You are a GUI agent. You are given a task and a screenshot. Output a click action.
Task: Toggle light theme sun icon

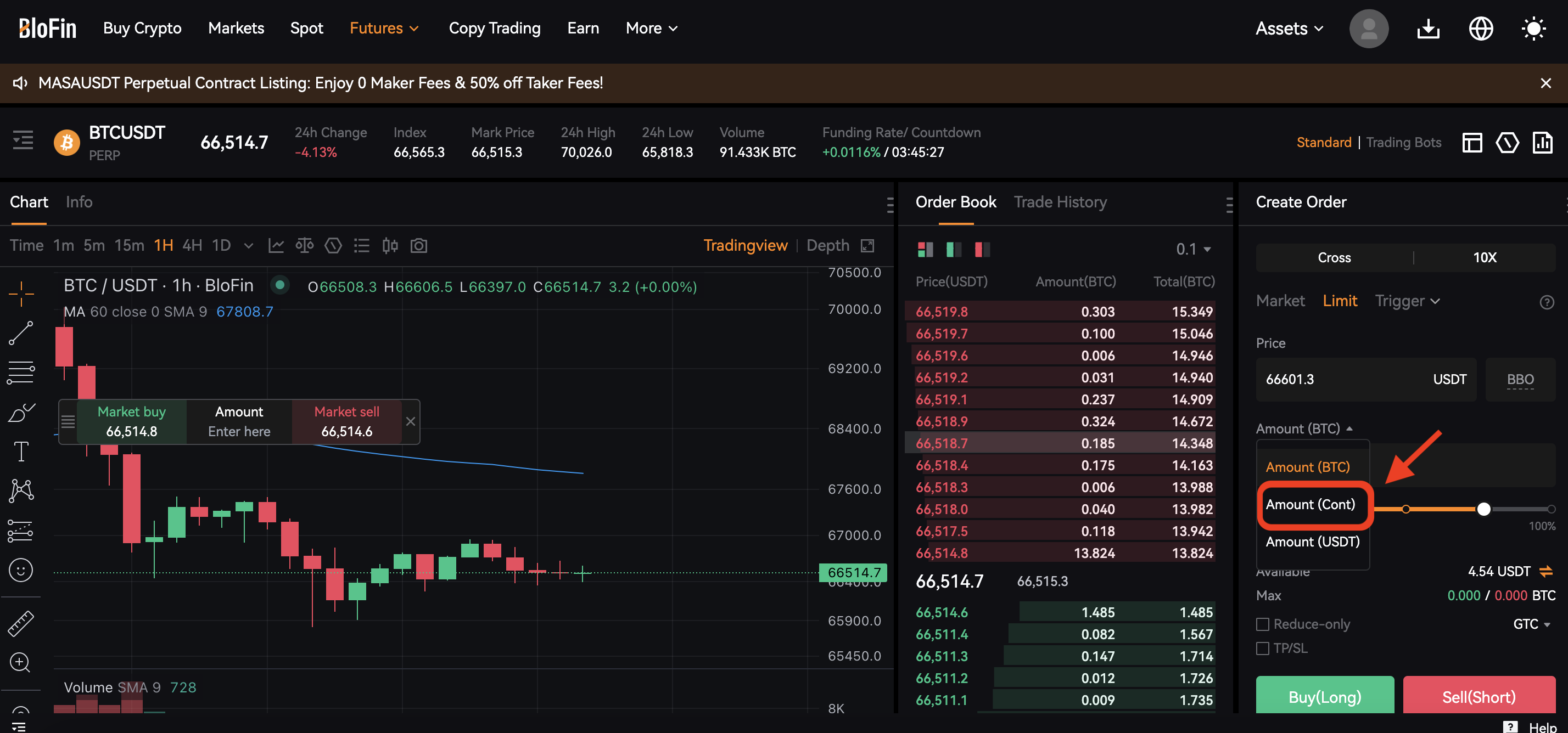[1533, 28]
